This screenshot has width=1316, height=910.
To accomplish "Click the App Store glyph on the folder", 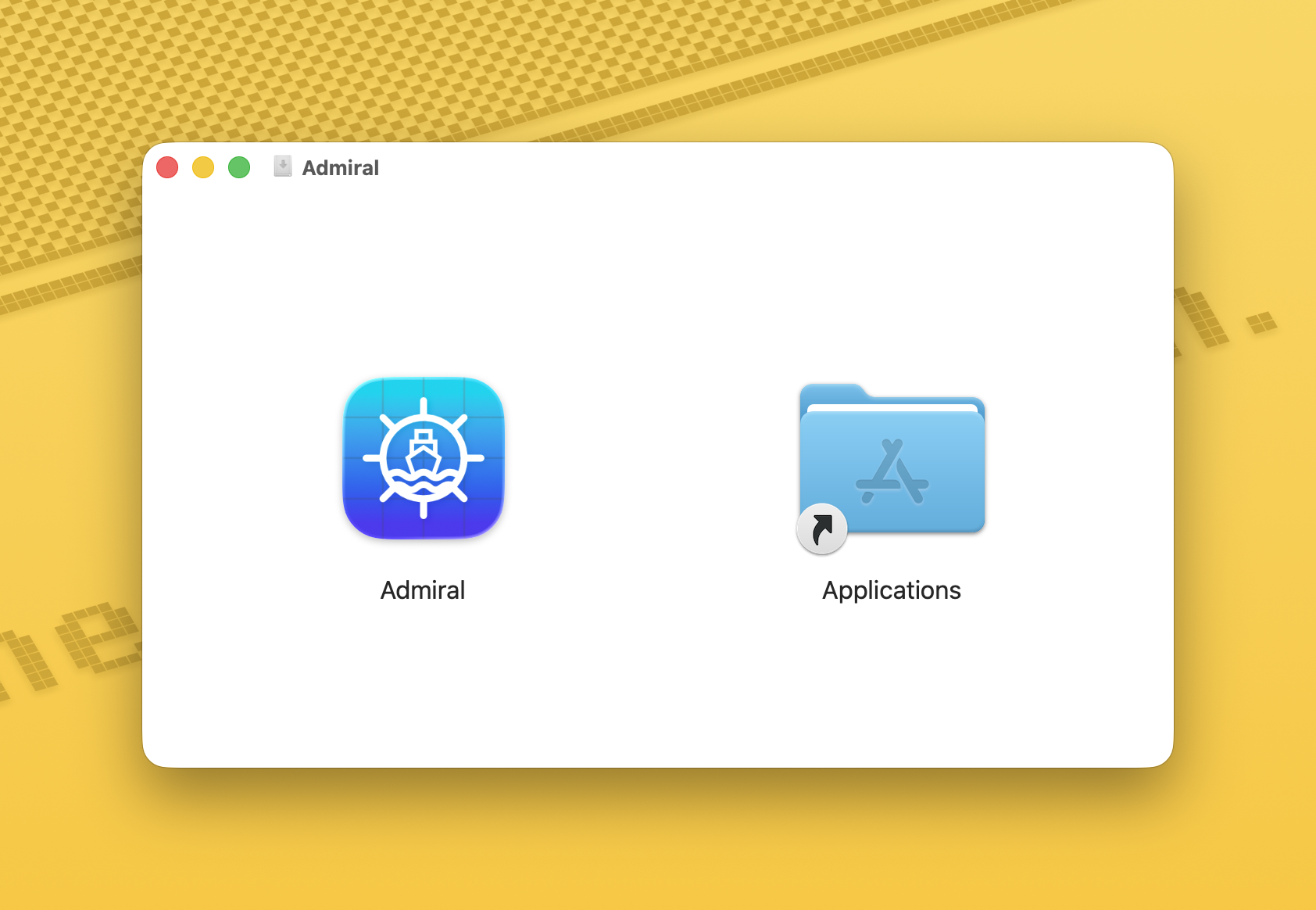I will pos(892,473).
